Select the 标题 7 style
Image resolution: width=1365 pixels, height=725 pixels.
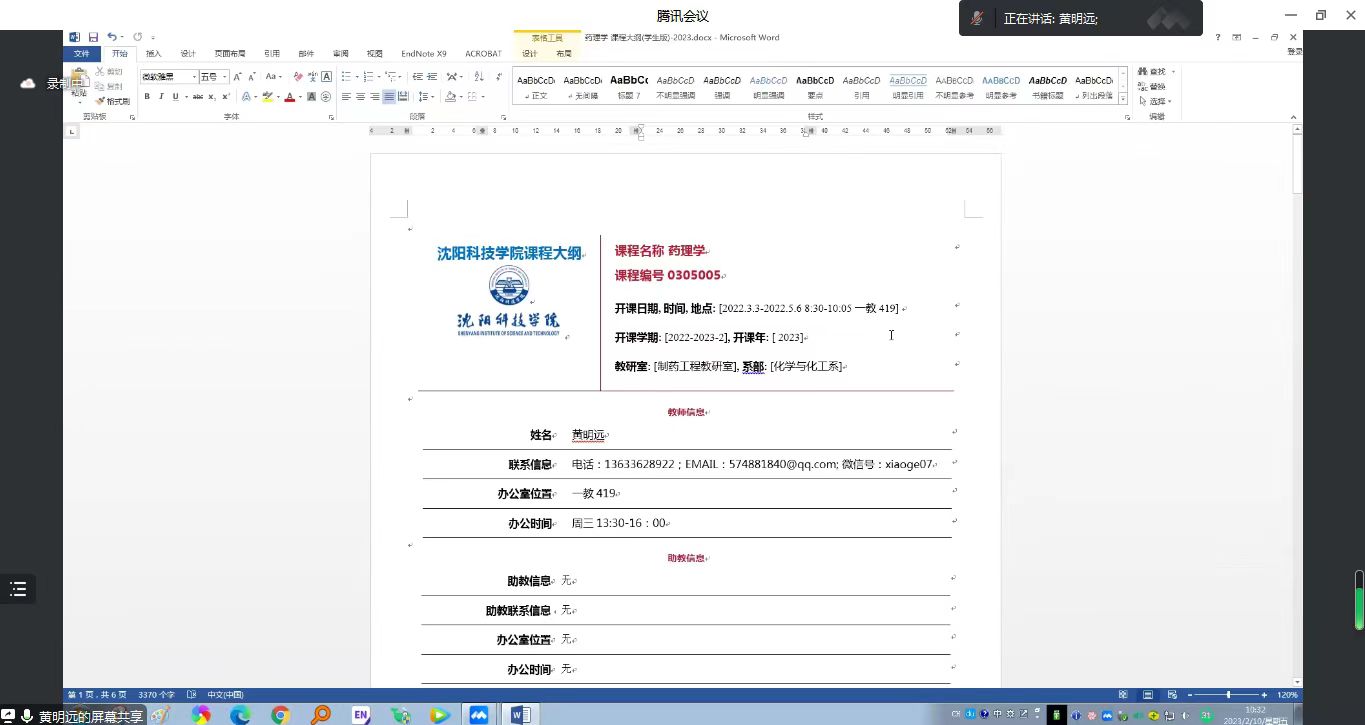point(629,86)
